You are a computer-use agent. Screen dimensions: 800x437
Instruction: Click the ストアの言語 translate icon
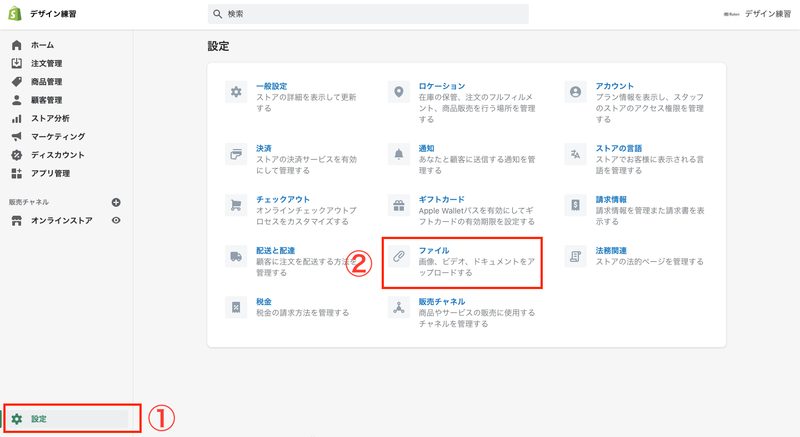click(x=576, y=155)
